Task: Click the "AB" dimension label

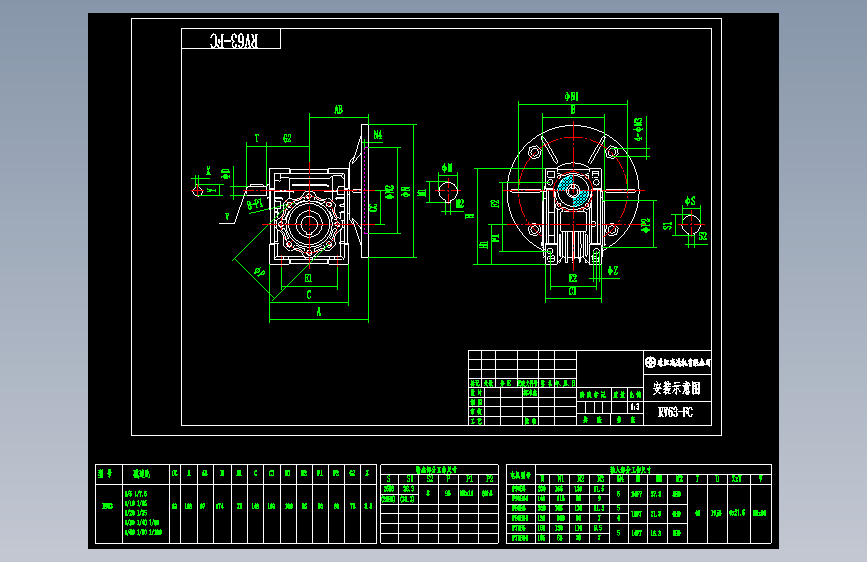Action: click(x=338, y=110)
